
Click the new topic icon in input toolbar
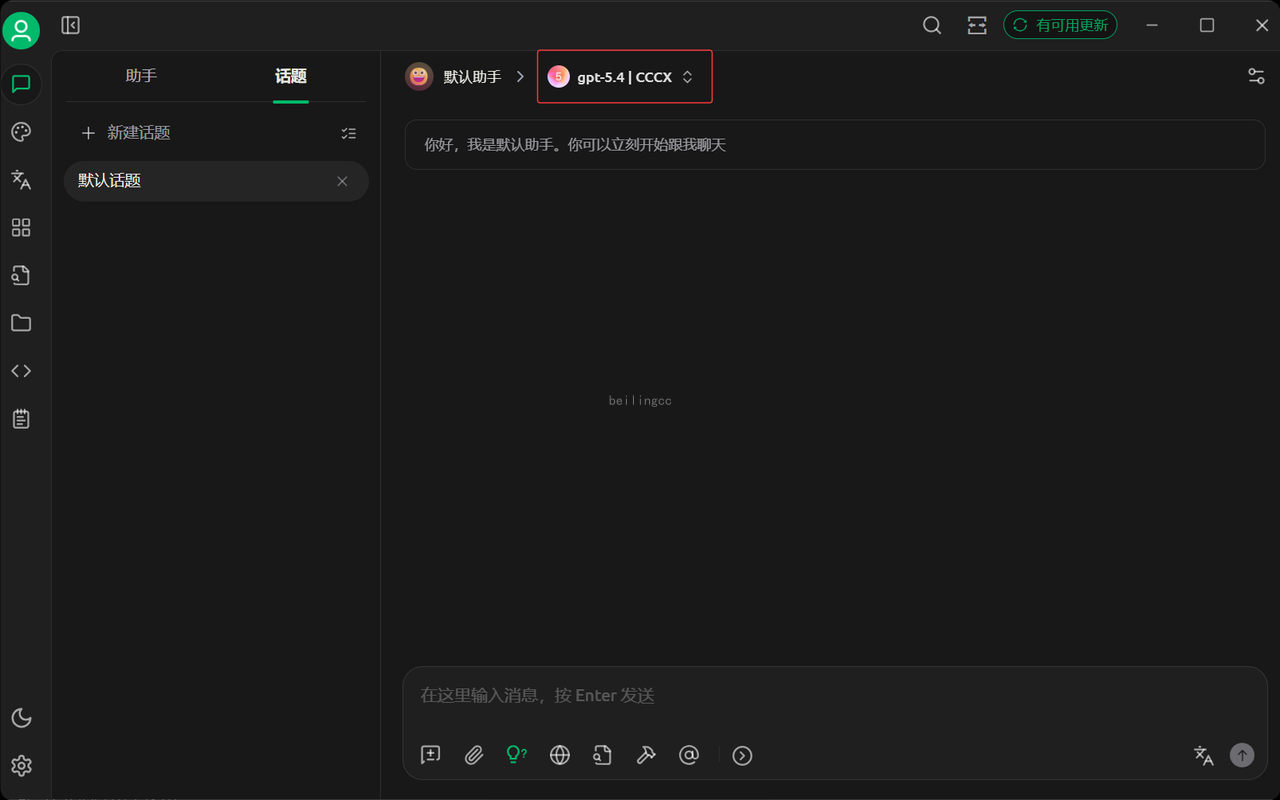431,755
